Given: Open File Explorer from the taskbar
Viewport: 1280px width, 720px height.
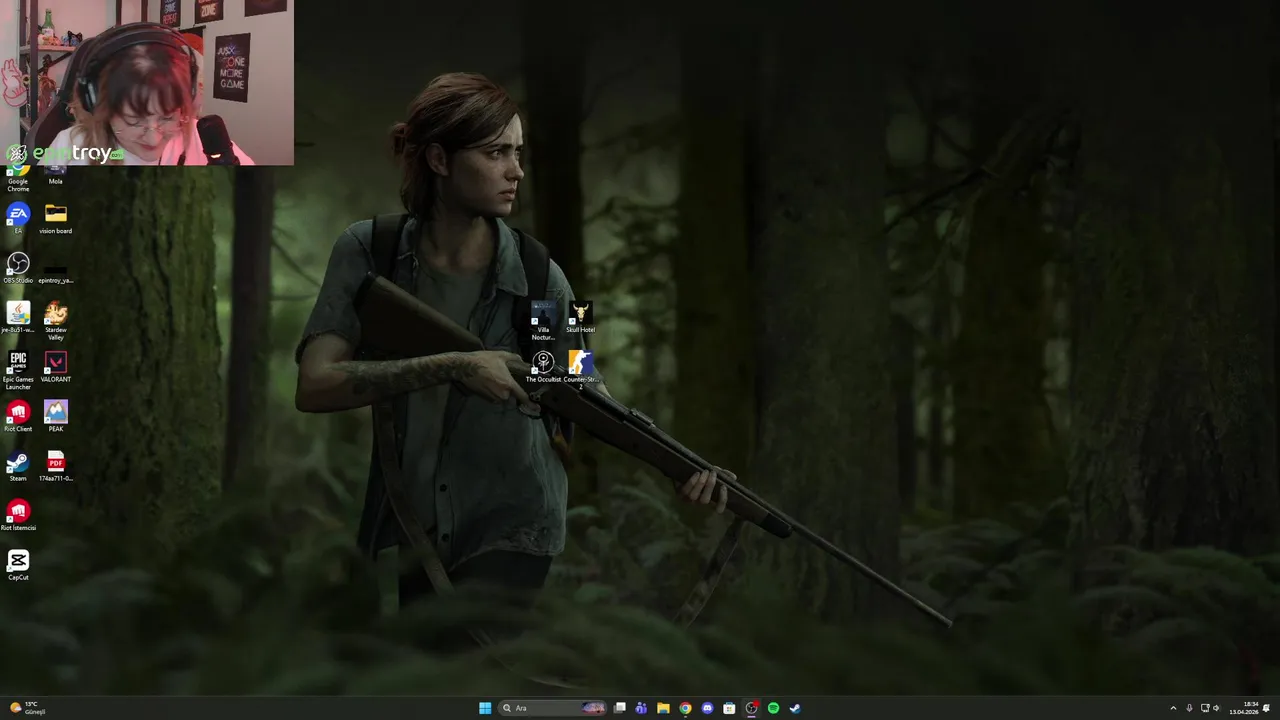Looking at the screenshot, I should [x=663, y=708].
